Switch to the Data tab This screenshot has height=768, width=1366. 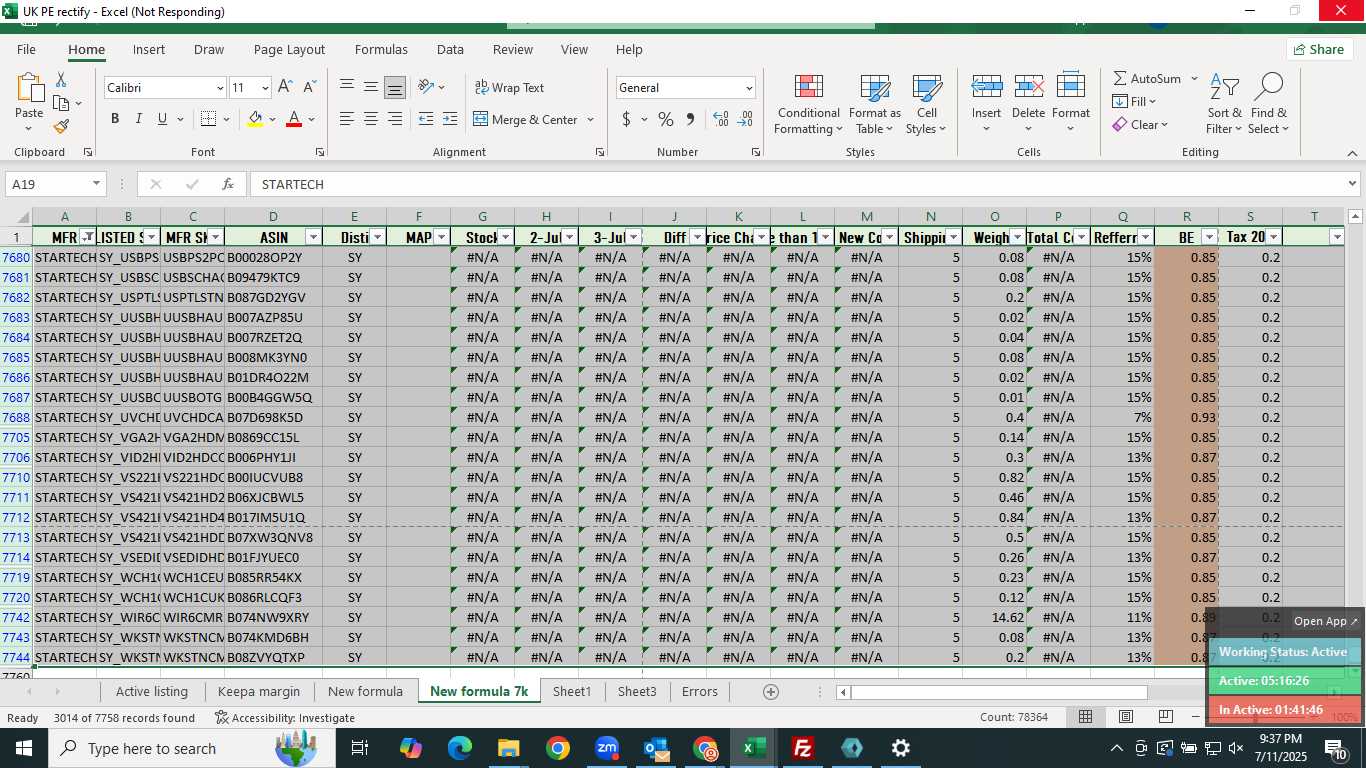pyautogui.click(x=450, y=49)
